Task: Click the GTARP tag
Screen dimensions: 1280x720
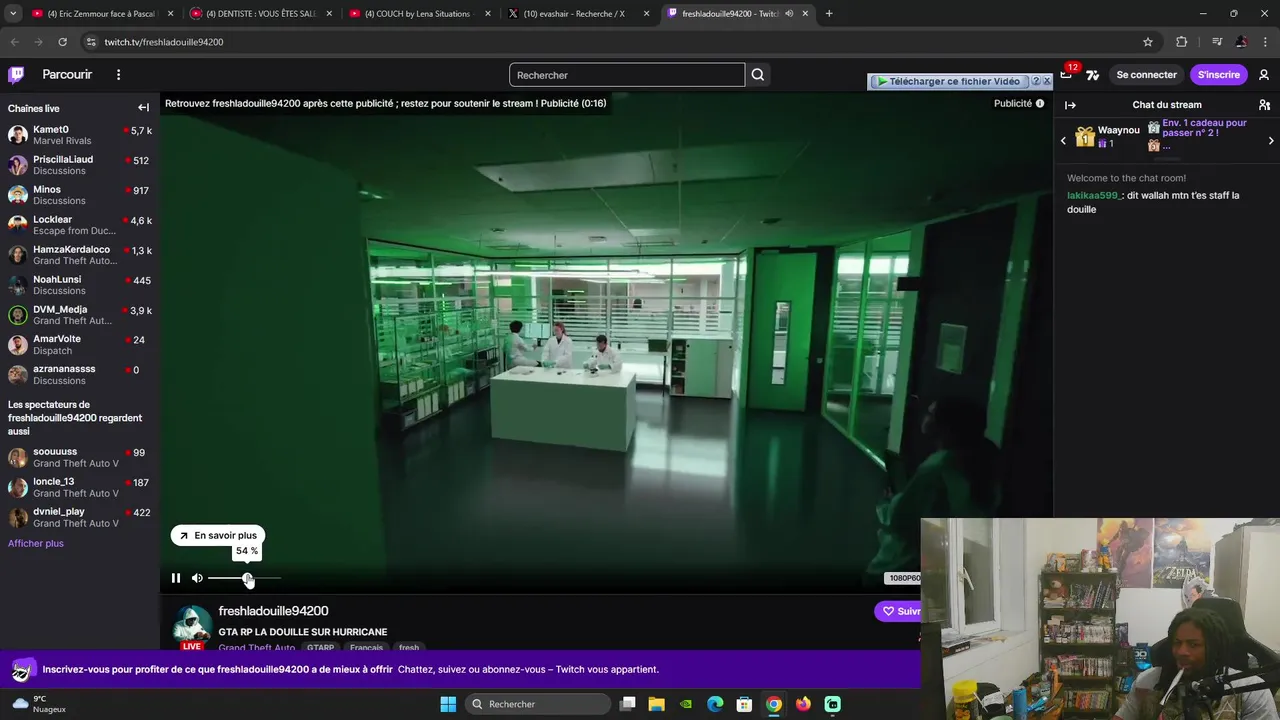Action: point(320,647)
